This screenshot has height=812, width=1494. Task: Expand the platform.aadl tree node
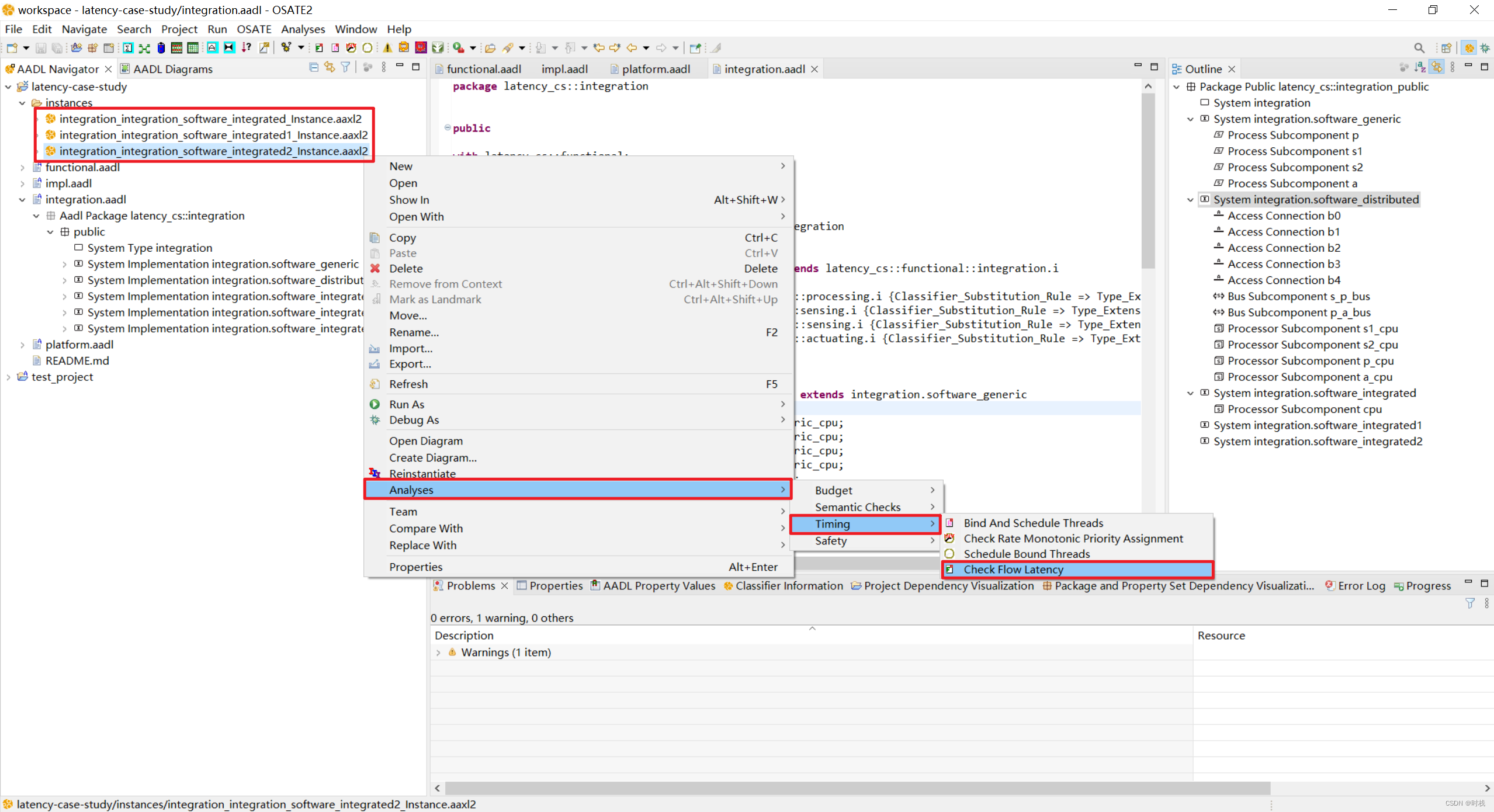click(x=22, y=345)
